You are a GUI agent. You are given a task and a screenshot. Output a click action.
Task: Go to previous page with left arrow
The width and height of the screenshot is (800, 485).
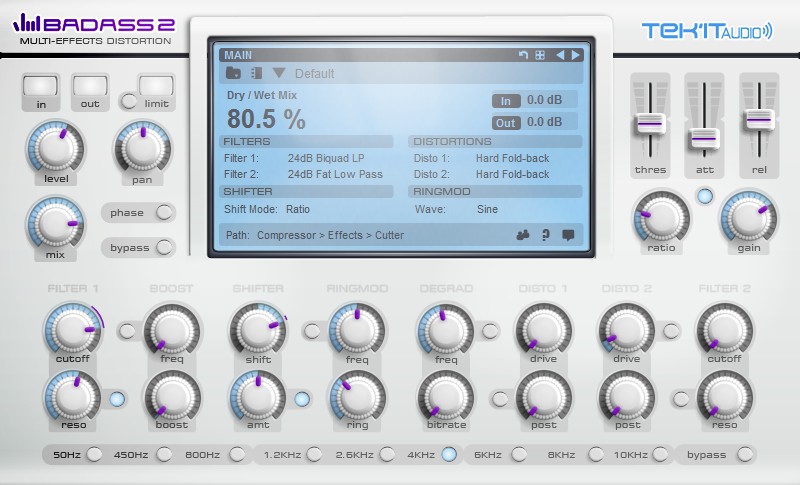tap(560, 55)
